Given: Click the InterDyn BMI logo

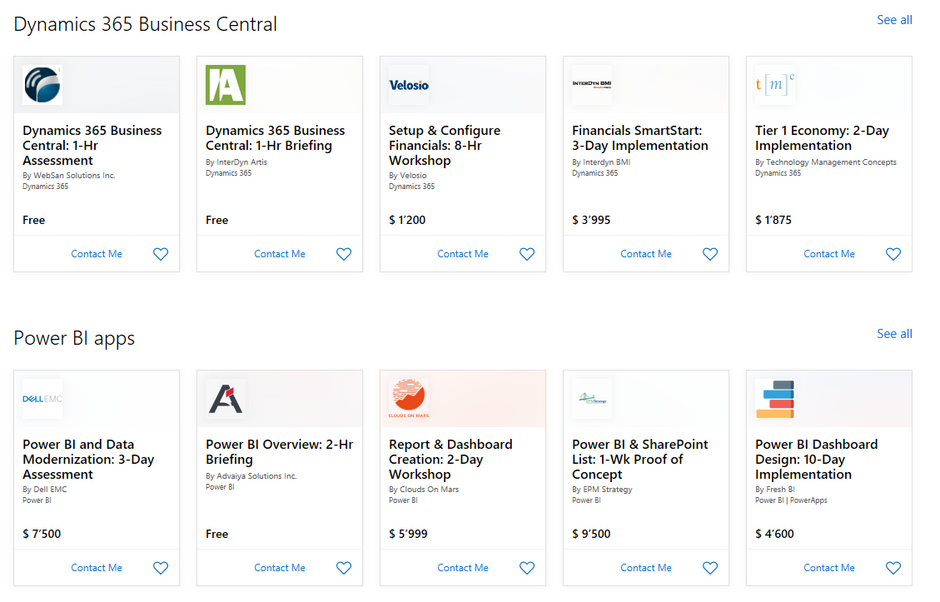Looking at the screenshot, I should (592, 85).
